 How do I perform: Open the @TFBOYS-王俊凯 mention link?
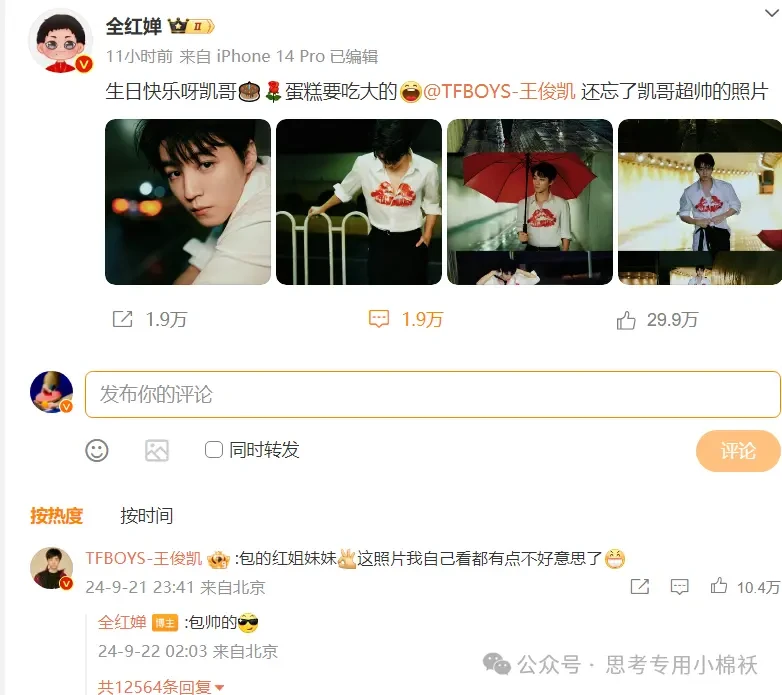tap(499, 92)
